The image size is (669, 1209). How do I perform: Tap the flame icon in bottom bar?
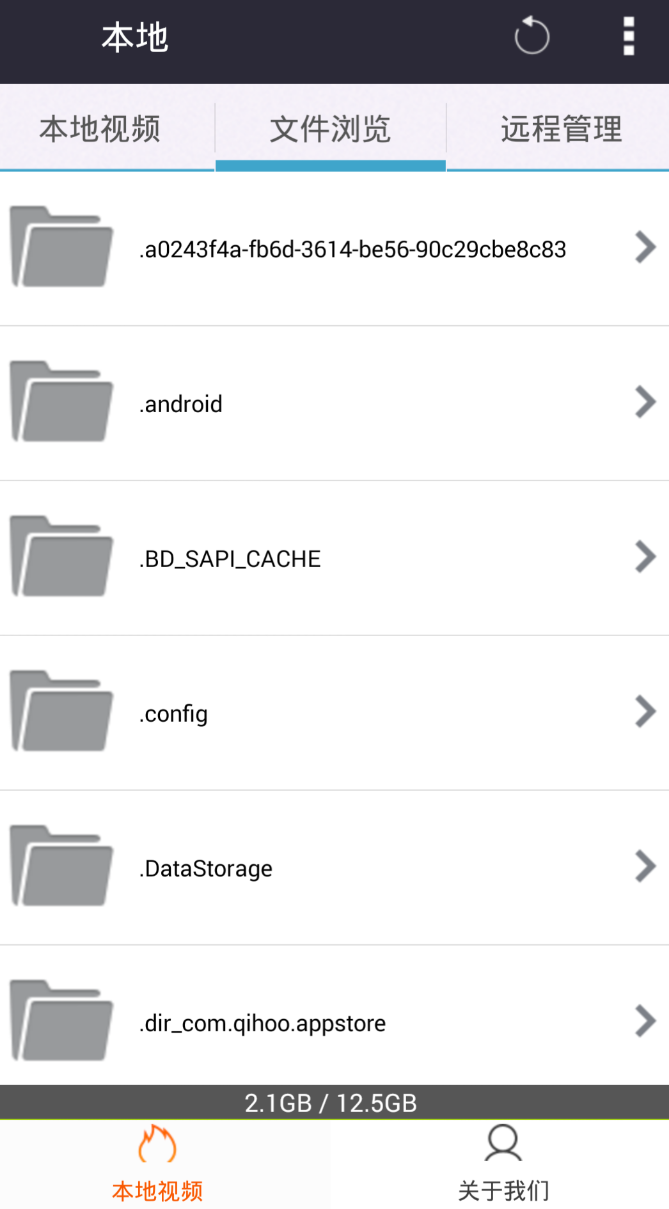157,1145
